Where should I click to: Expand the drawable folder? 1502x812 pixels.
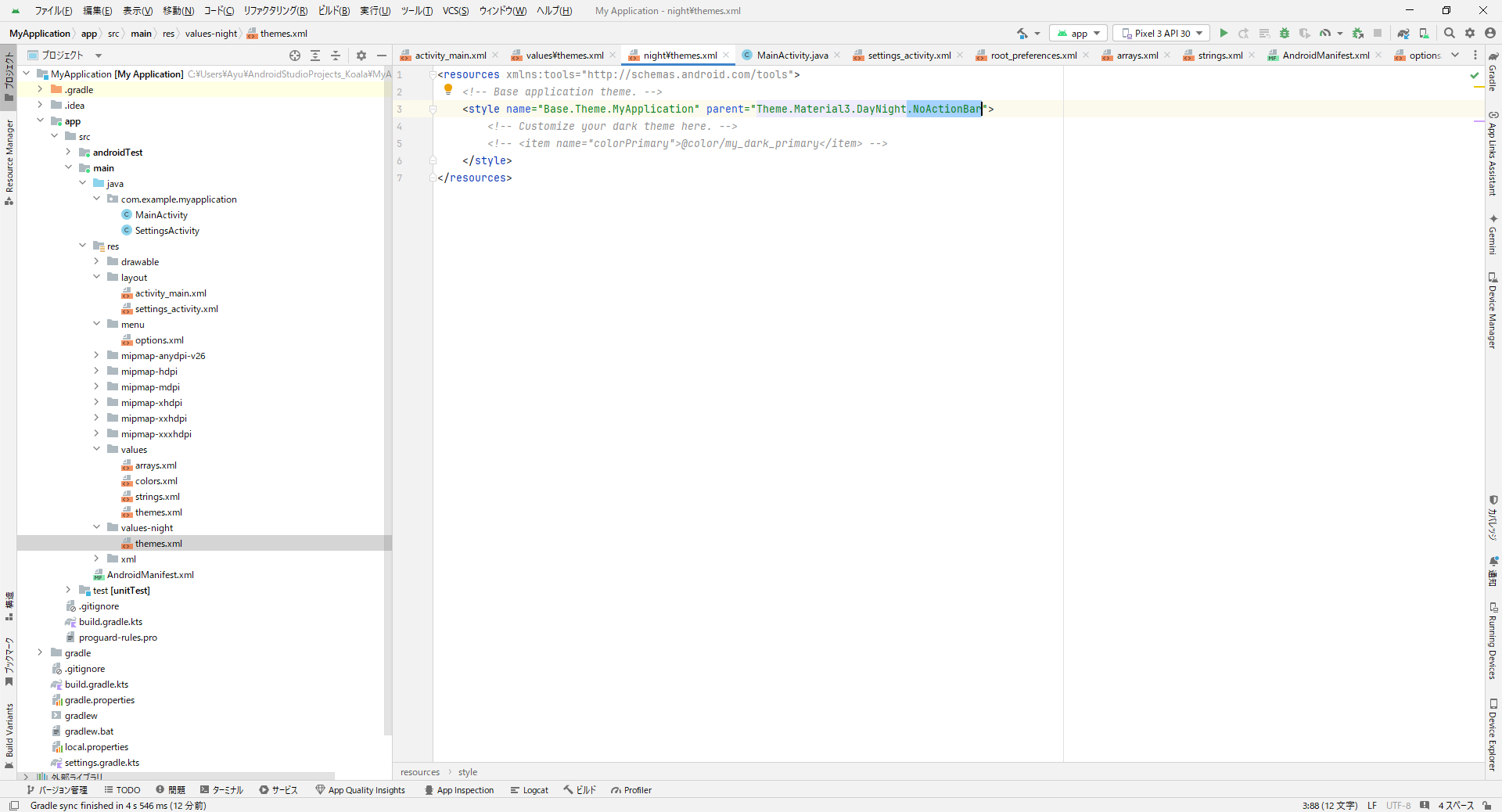pyautogui.click(x=97, y=261)
